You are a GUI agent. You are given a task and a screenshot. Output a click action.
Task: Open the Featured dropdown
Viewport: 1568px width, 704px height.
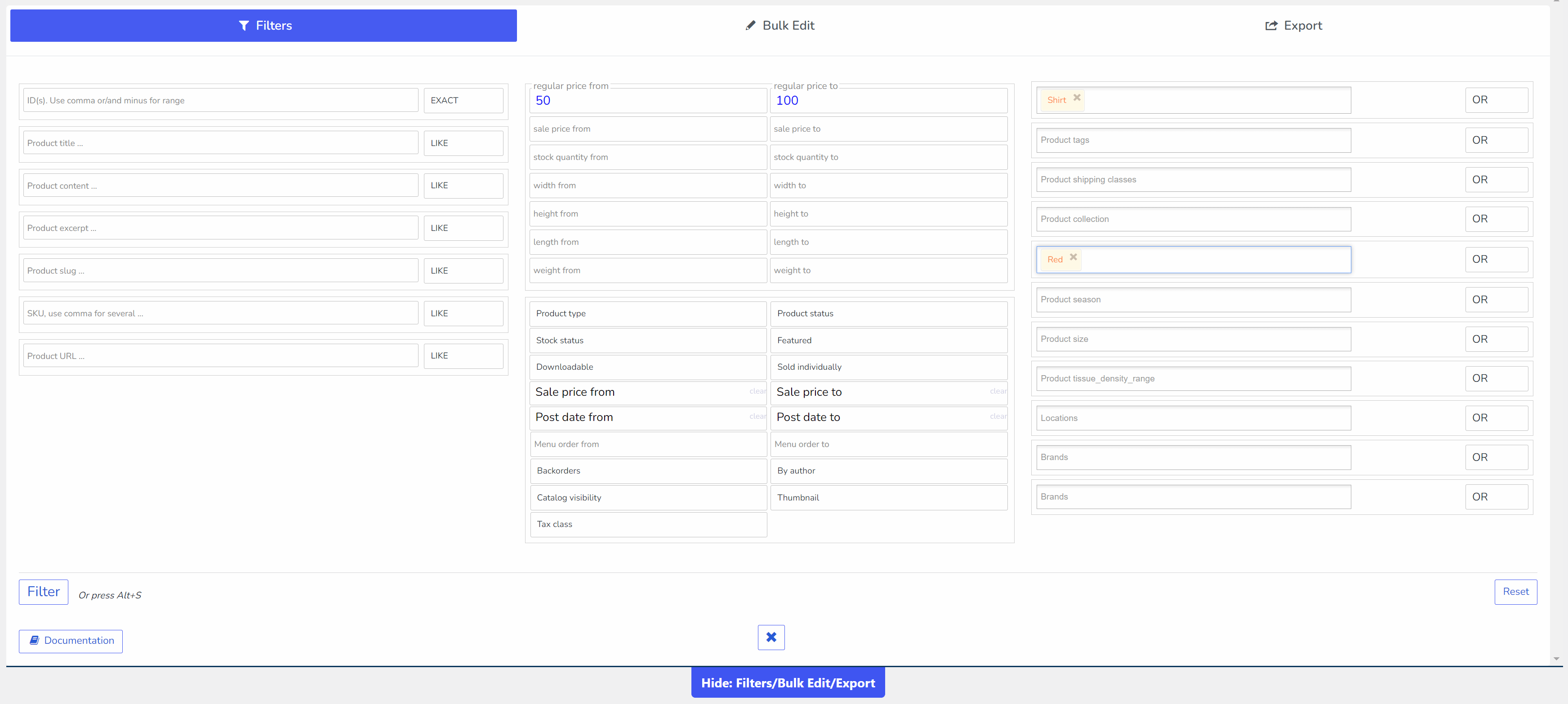coord(889,340)
